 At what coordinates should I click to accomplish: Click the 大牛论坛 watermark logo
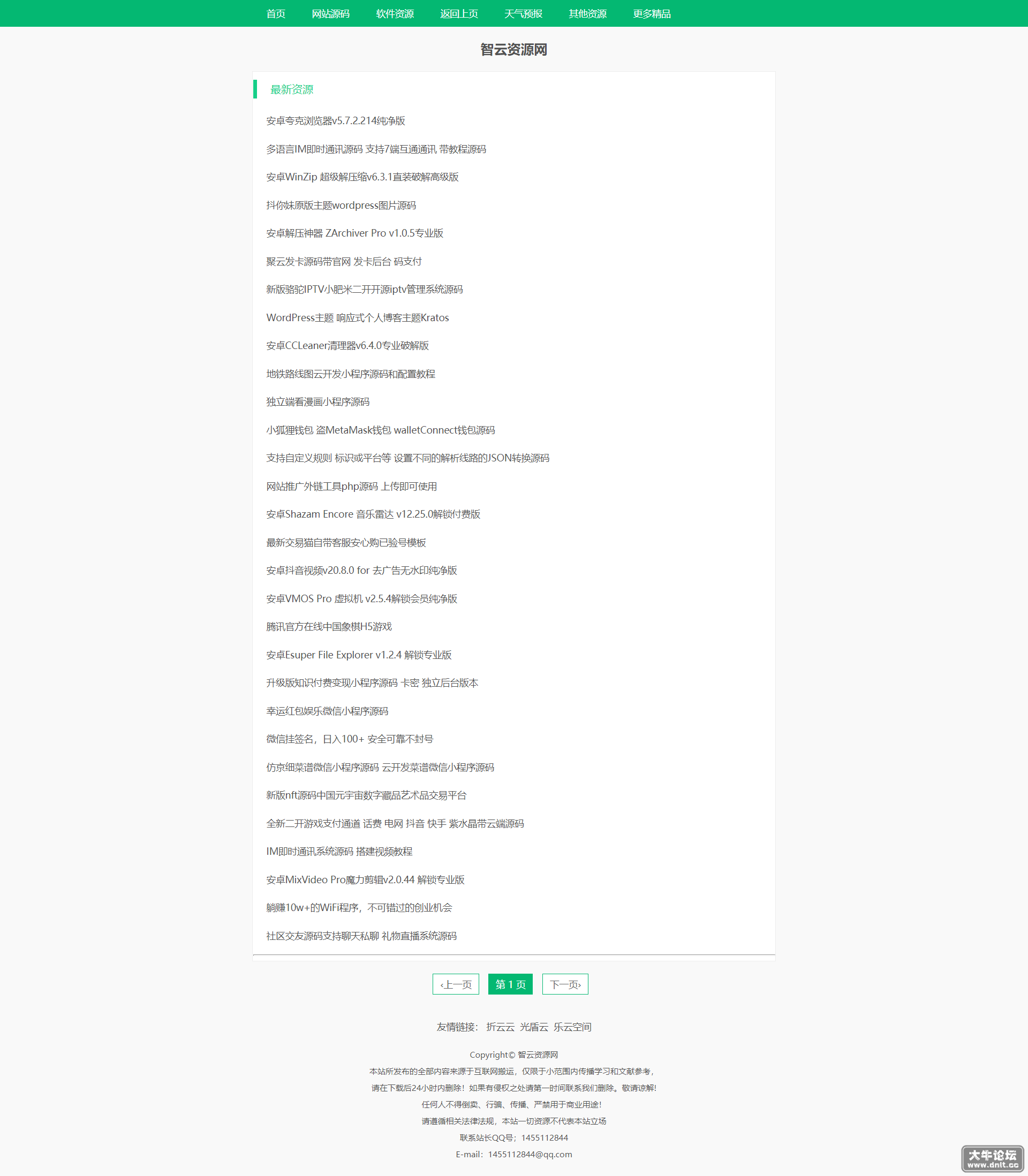993,1159
